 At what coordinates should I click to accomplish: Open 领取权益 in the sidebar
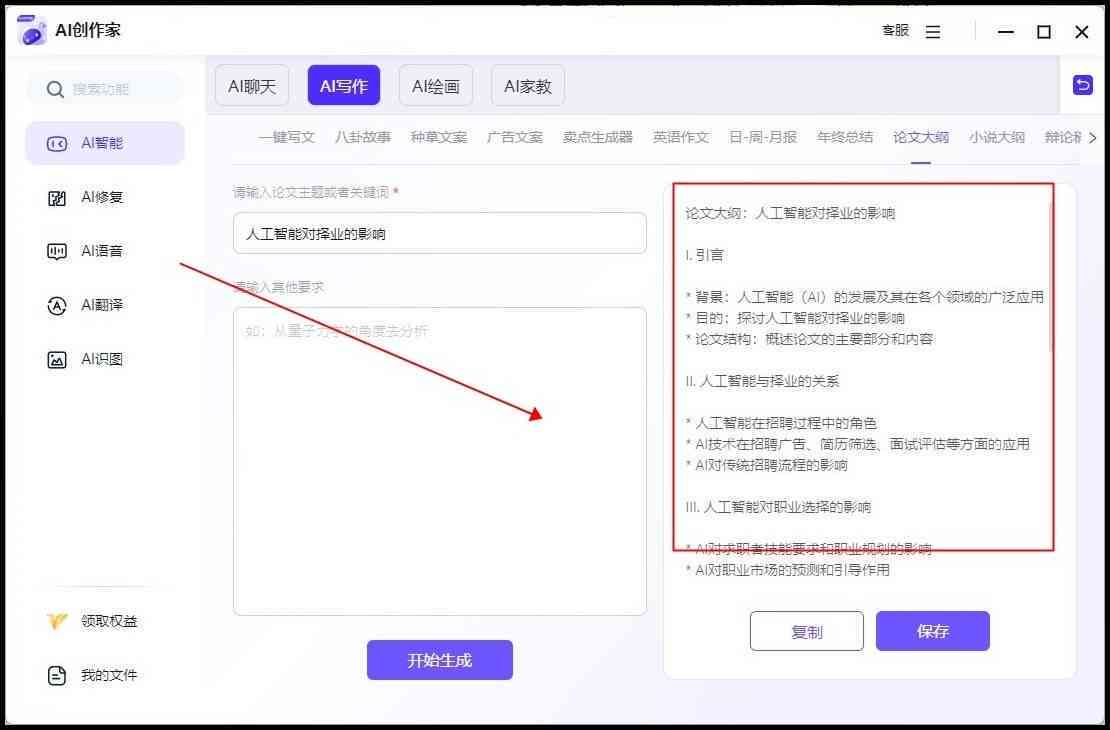tap(105, 621)
